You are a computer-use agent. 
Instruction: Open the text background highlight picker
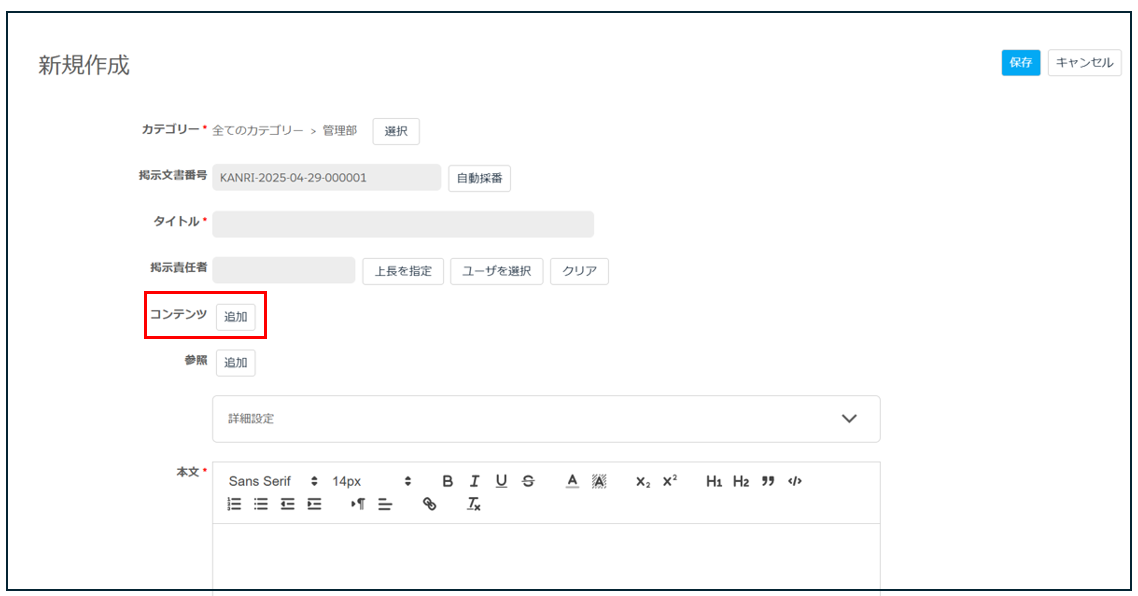(599, 481)
